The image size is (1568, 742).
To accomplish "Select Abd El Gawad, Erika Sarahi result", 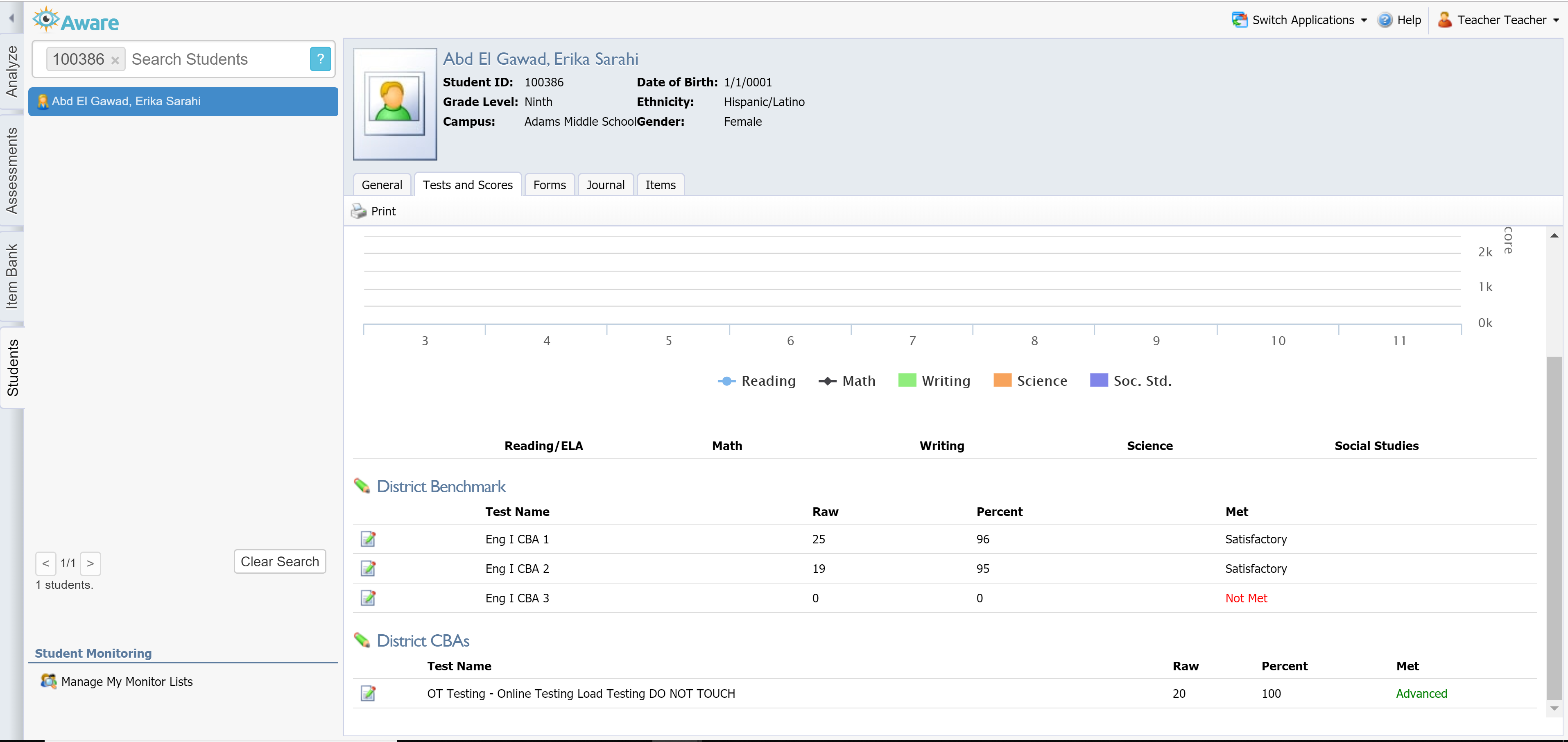I will pos(183,102).
